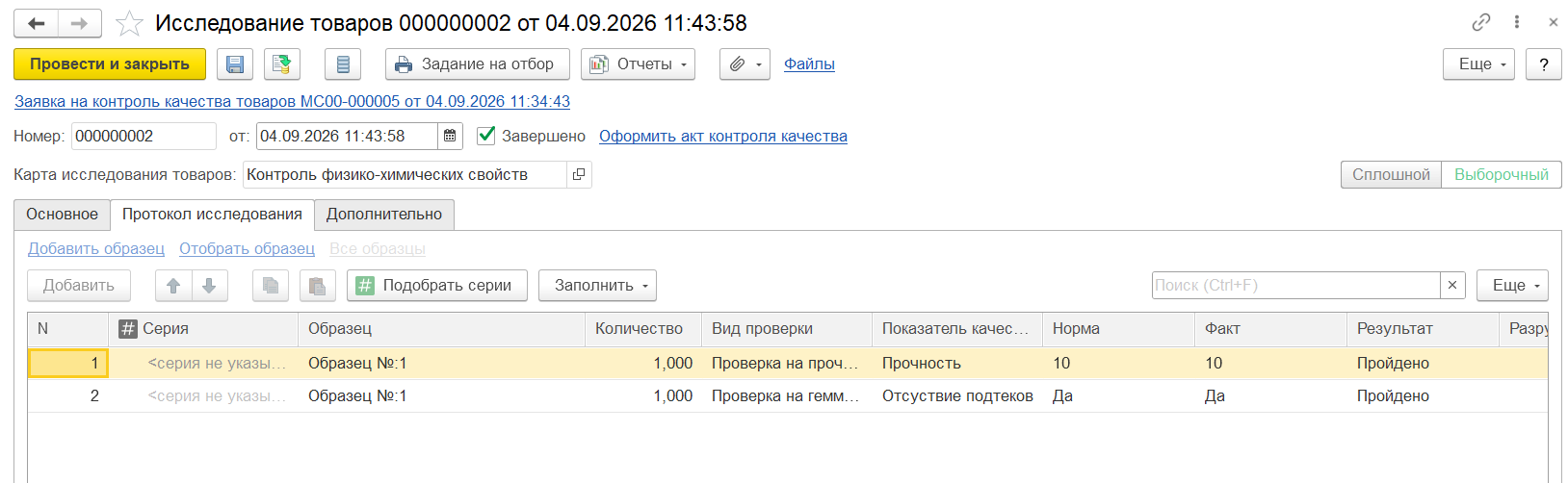
Task: Open the paperclip attachments dropdown
Action: pos(745,64)
